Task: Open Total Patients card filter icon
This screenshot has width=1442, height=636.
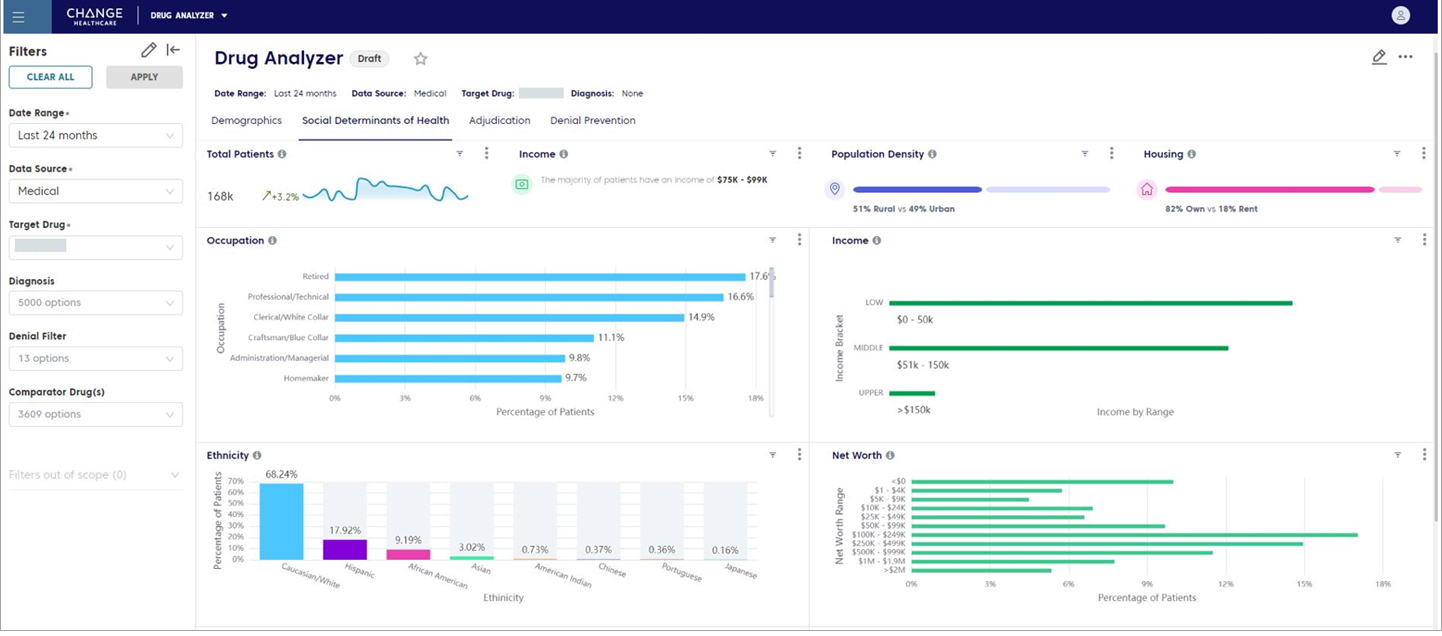Action: tap(460, 154)
